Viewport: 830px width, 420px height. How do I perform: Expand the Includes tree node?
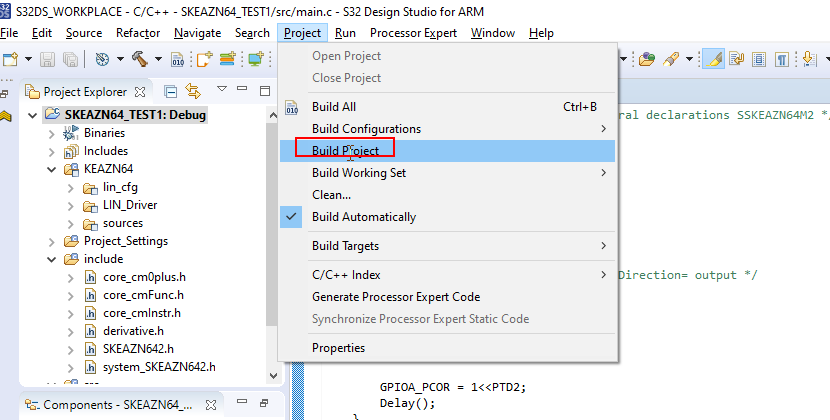point(51,152)
